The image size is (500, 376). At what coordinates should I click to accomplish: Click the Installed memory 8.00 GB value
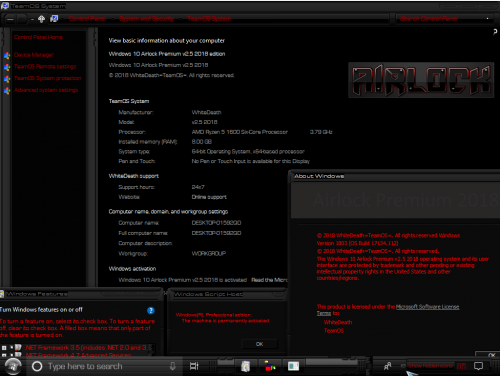point(202,142)
